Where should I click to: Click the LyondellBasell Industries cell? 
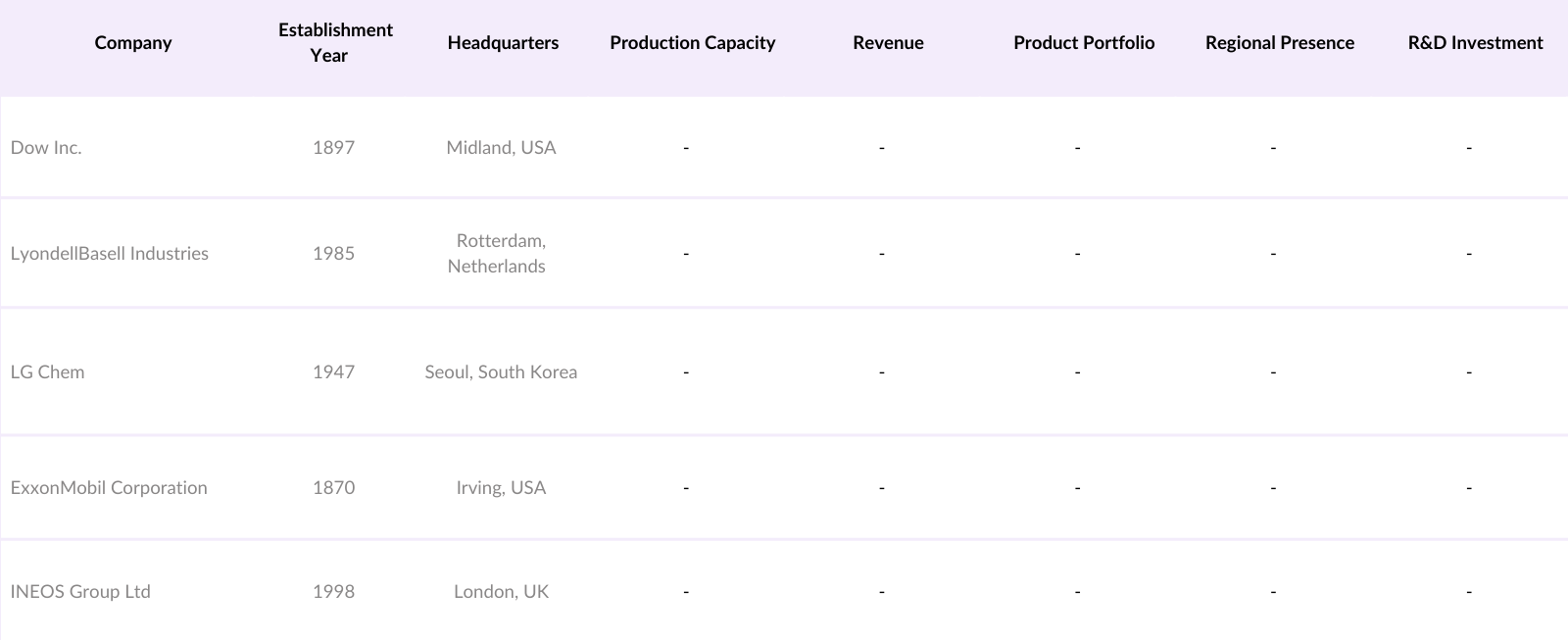110,254
